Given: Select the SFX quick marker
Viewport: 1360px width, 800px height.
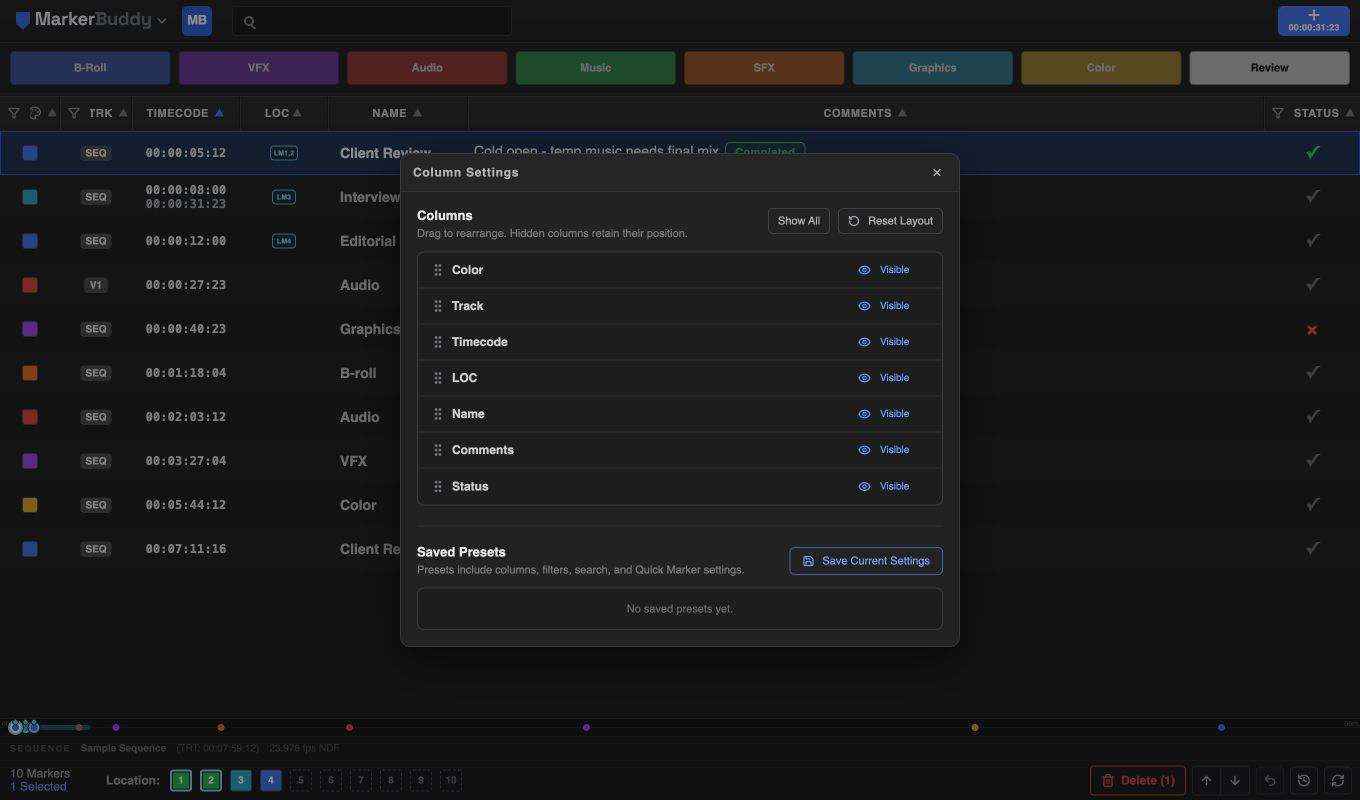Looking at the screenshot, I should (764, 68).
